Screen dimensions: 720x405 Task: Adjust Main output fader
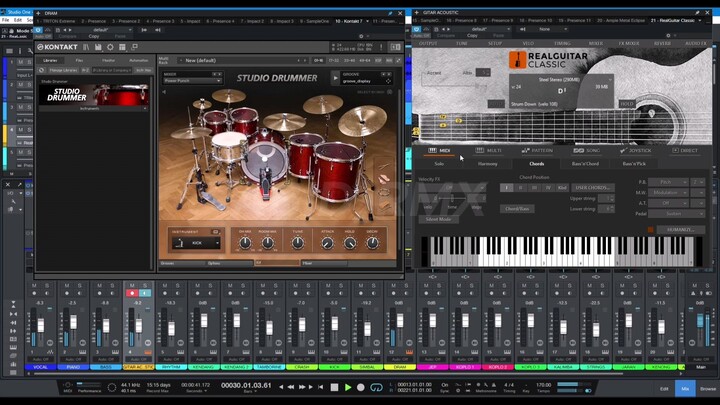click(x=700, y=321)
